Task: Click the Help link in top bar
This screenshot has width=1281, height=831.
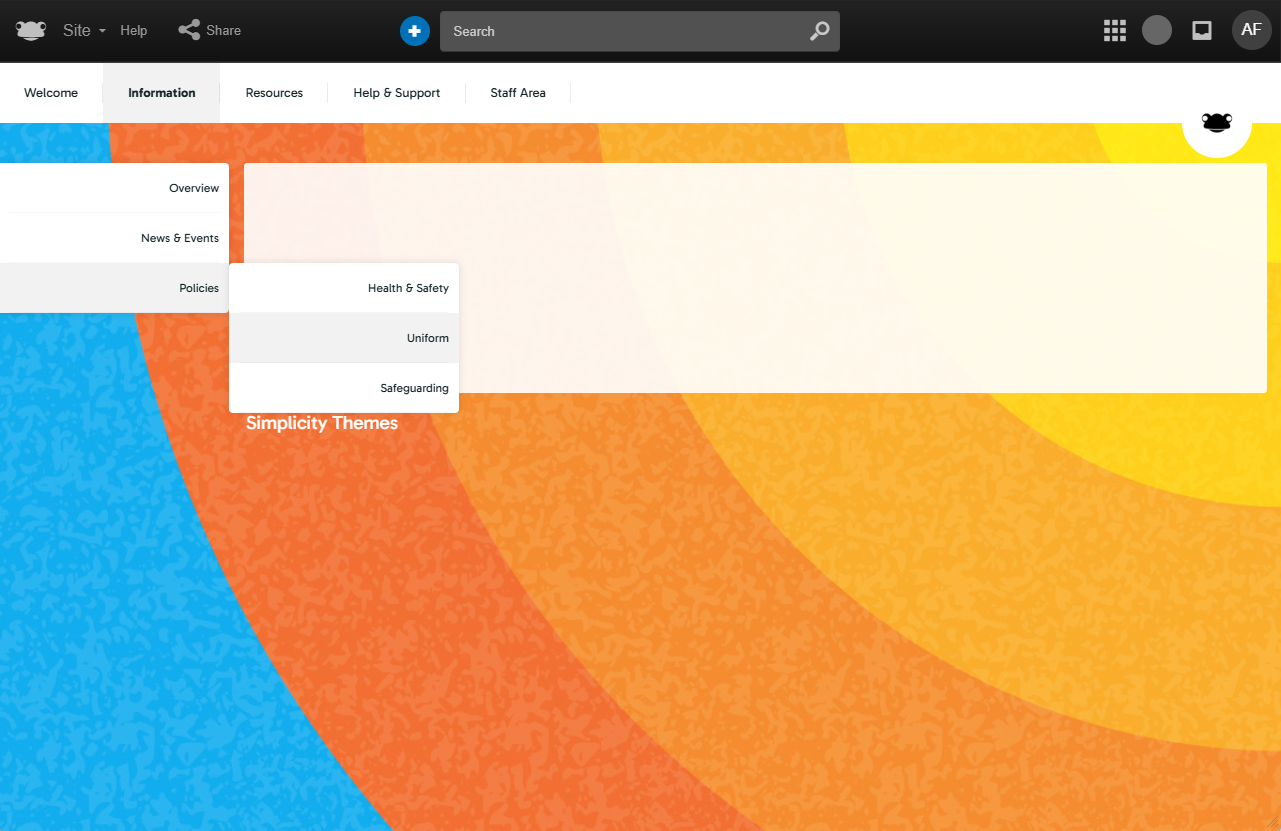Action: (134, 31)
